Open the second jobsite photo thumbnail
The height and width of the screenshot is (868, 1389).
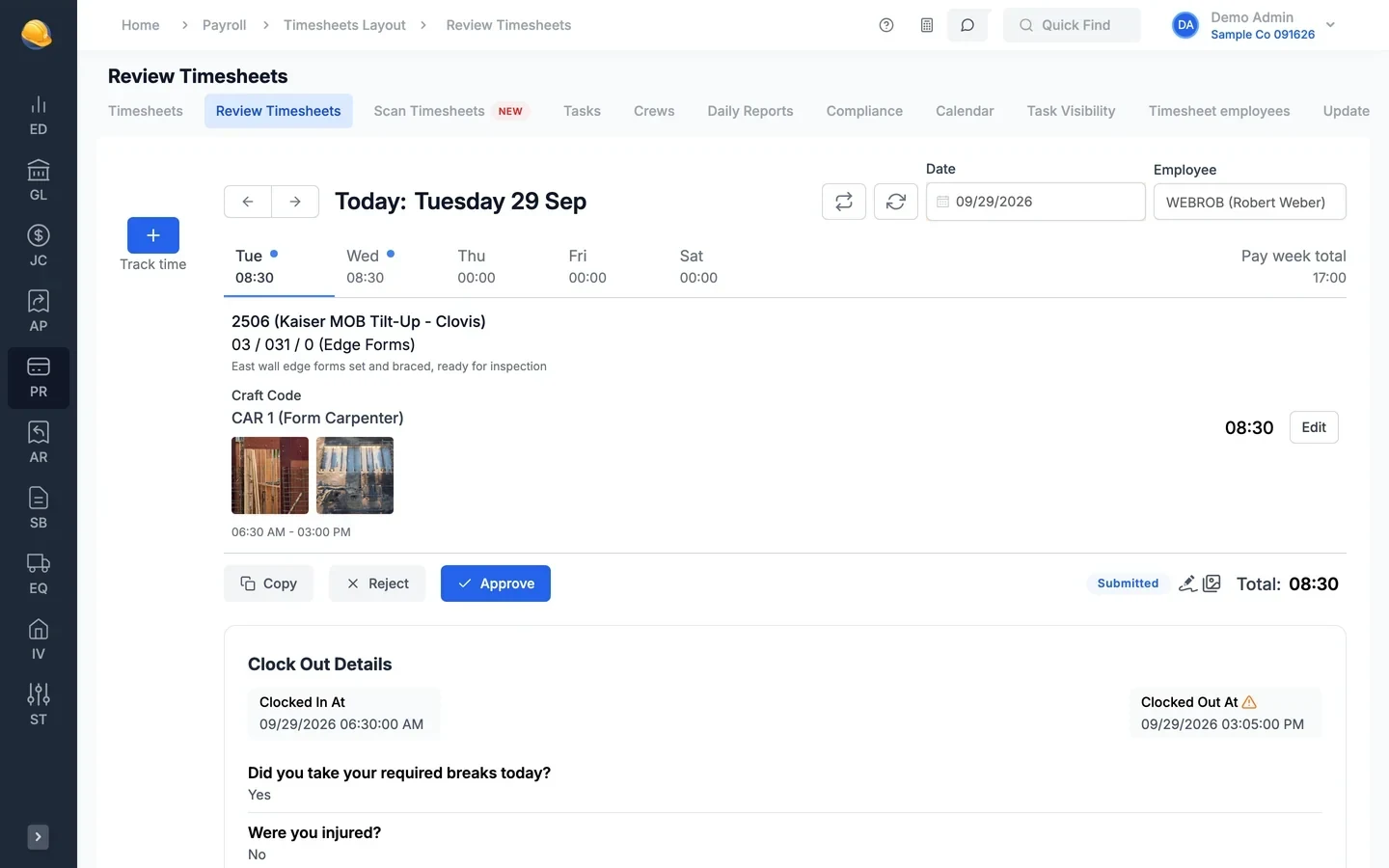[355, 475]
